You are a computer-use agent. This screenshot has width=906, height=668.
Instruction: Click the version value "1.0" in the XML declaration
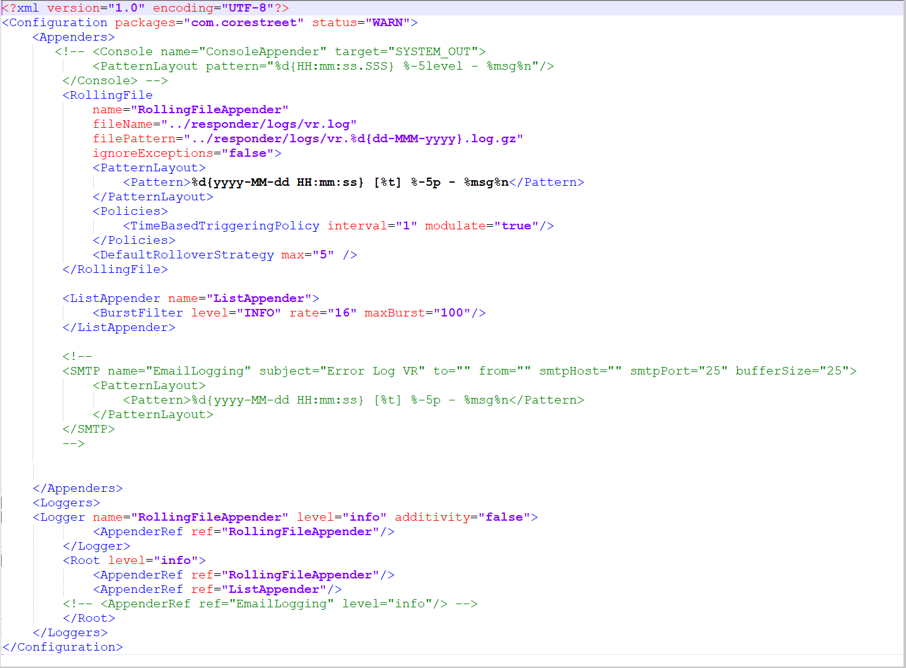(126, 8)
